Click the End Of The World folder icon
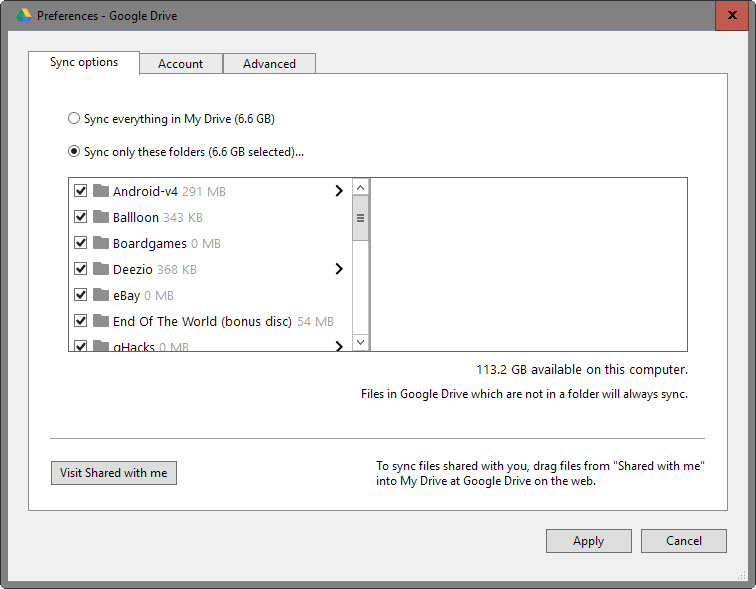Viewport: 756px width, 589px height. 101,321
